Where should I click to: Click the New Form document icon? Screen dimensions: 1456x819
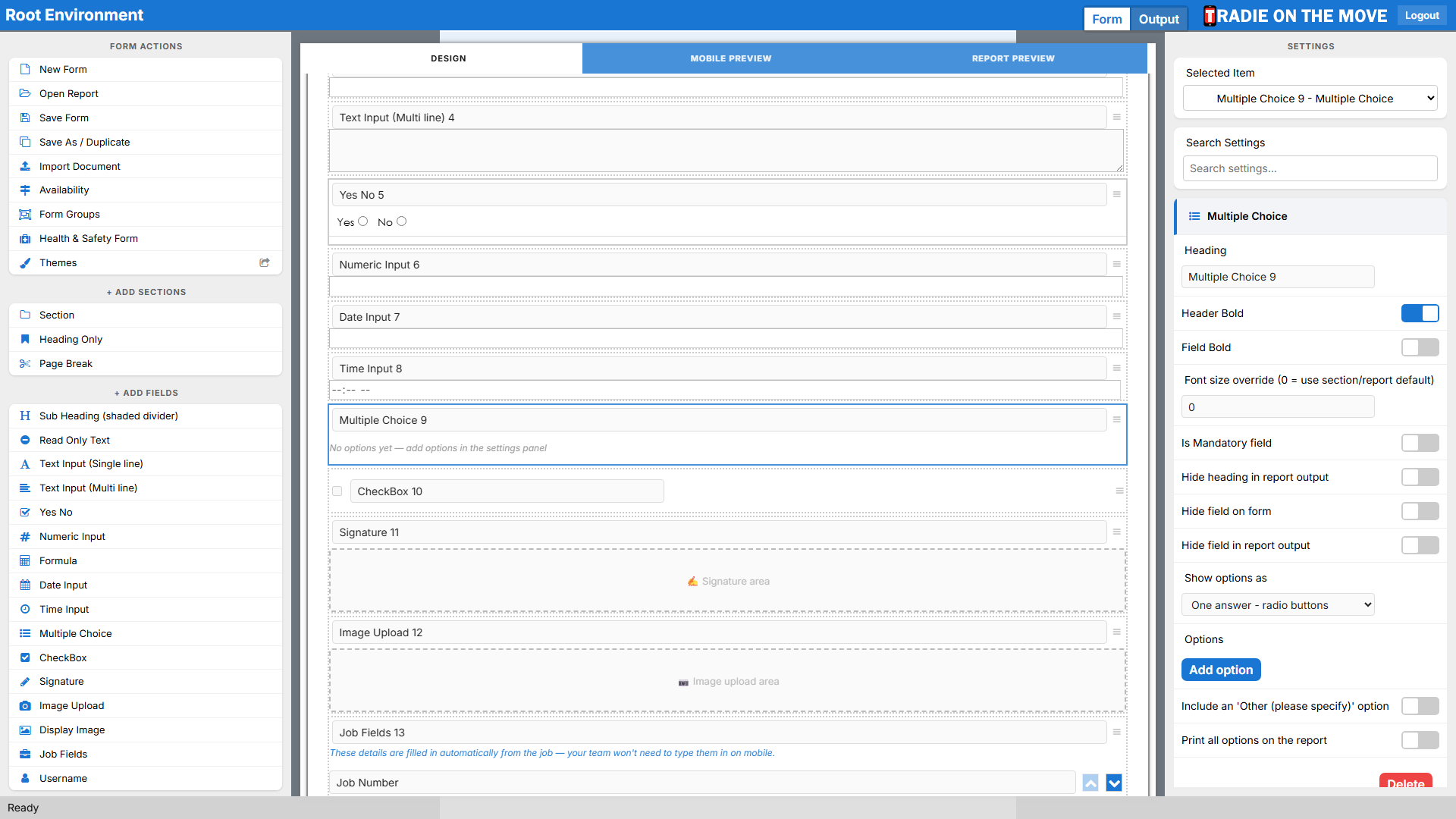25,69
